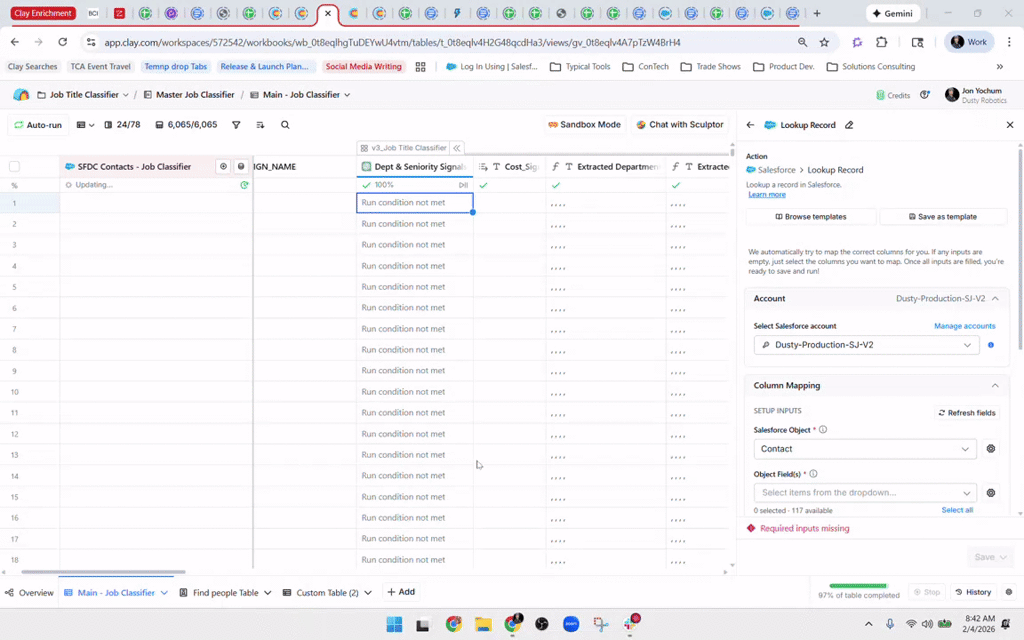Collapse the Column Mapping section
Screen dimensions: 1024x640
point(995,385)
